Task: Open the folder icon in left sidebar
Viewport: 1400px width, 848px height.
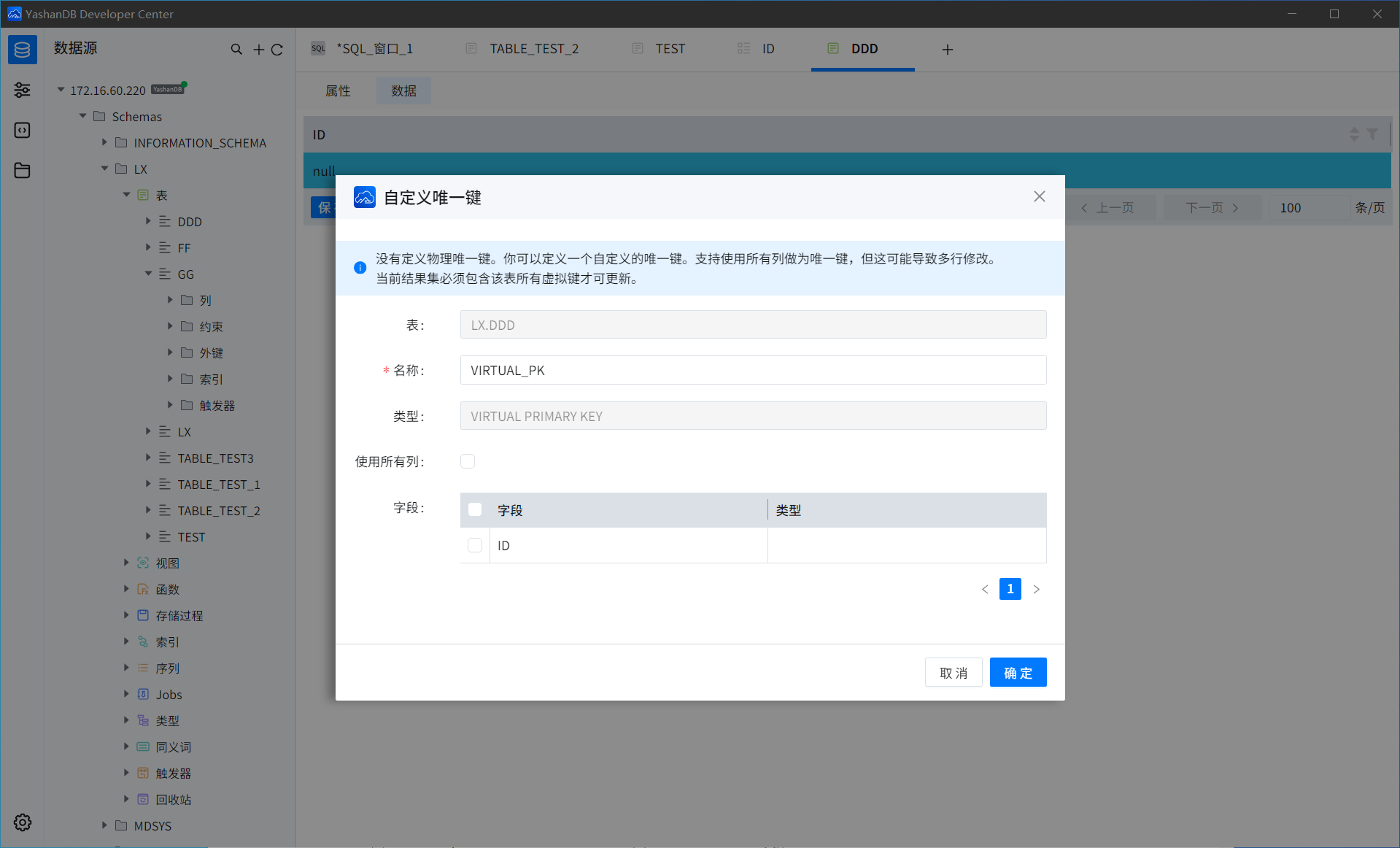Action: [22, 171]
